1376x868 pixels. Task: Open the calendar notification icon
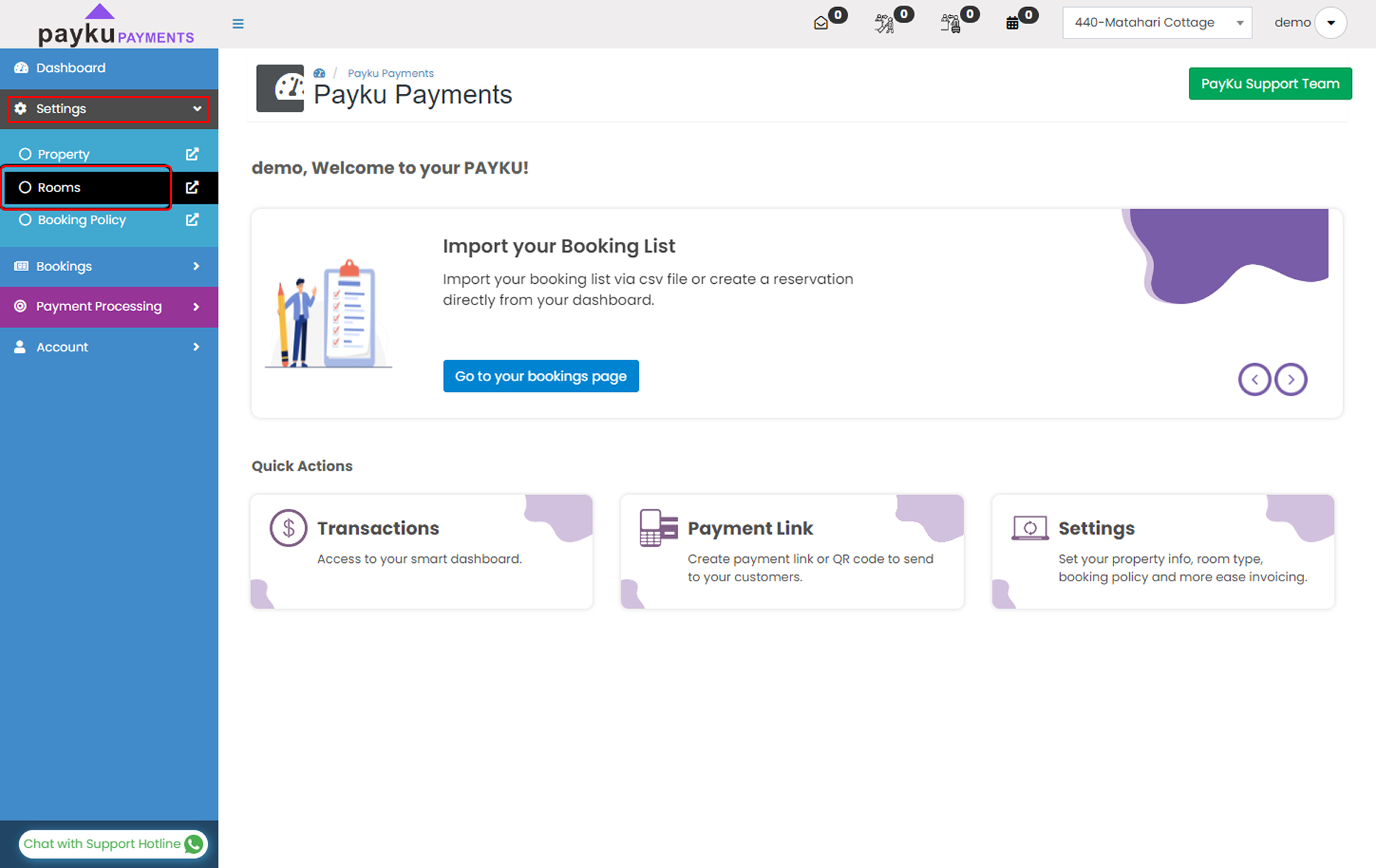click(x=1012, y=23)
